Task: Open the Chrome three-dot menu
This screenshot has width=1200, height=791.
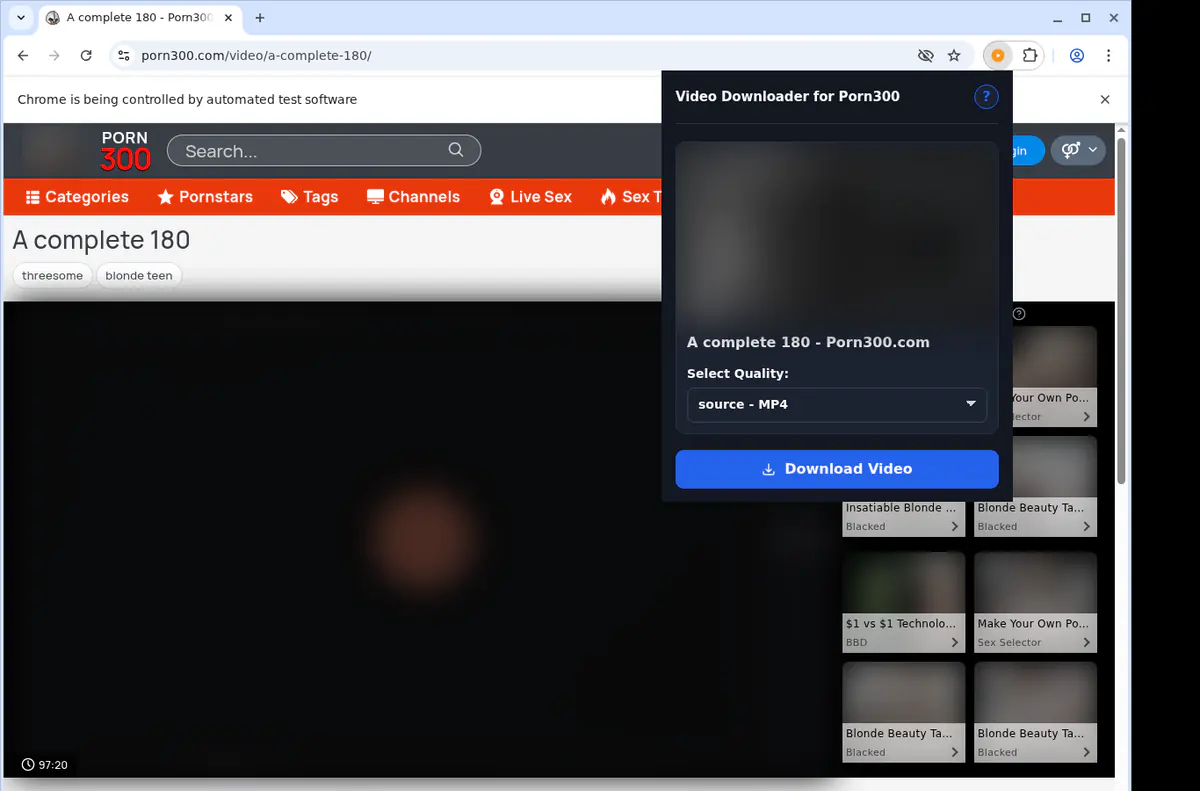Action: [1108, 56]
